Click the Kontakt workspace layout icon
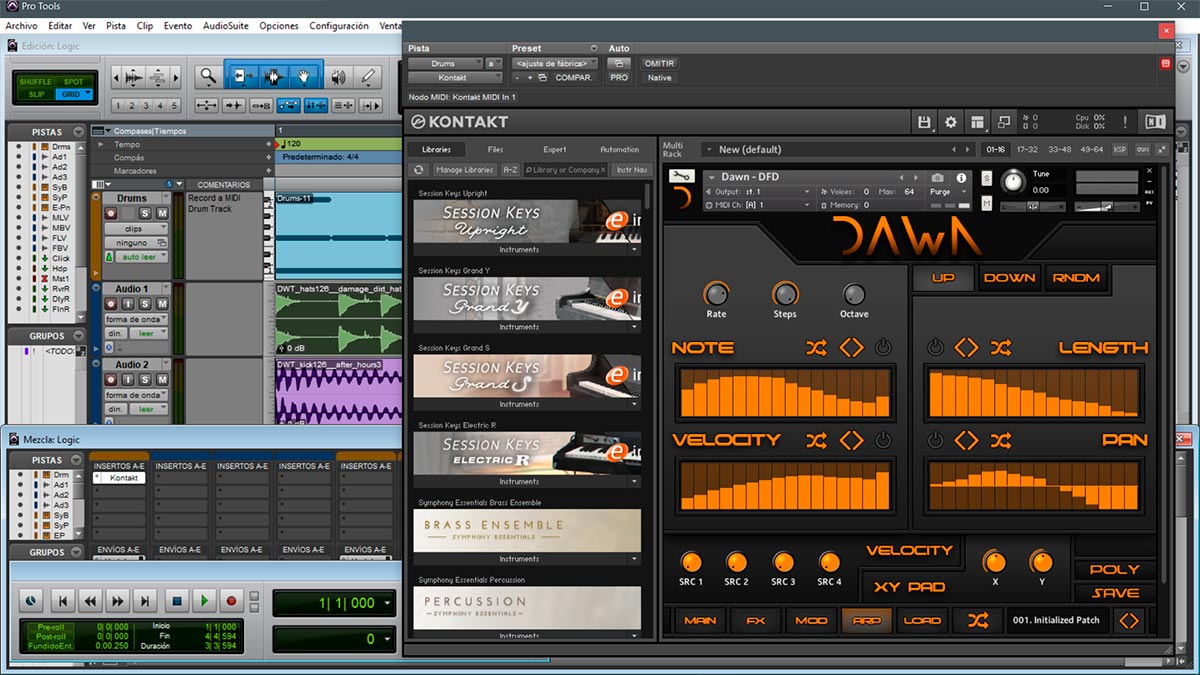 (x=977, y=122)
